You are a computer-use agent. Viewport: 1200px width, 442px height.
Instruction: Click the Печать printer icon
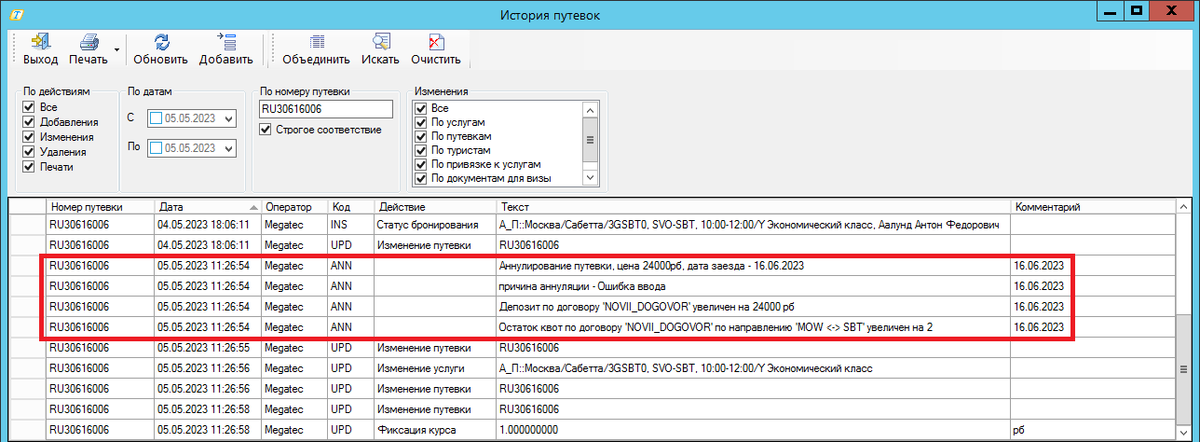pos(88,42)
